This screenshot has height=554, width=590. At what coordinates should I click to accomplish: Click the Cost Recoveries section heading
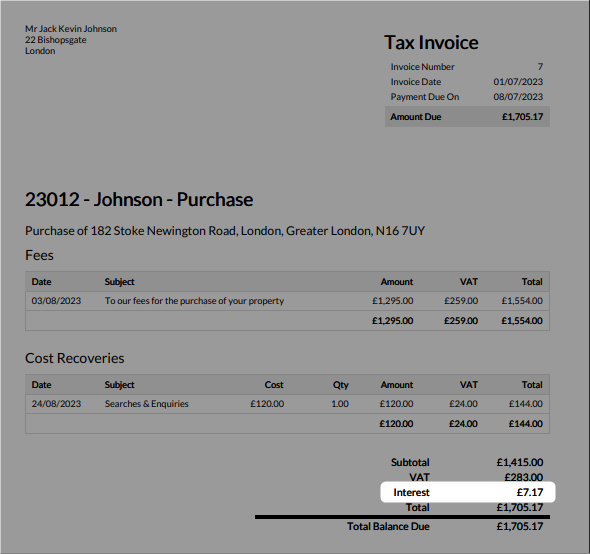75,358
